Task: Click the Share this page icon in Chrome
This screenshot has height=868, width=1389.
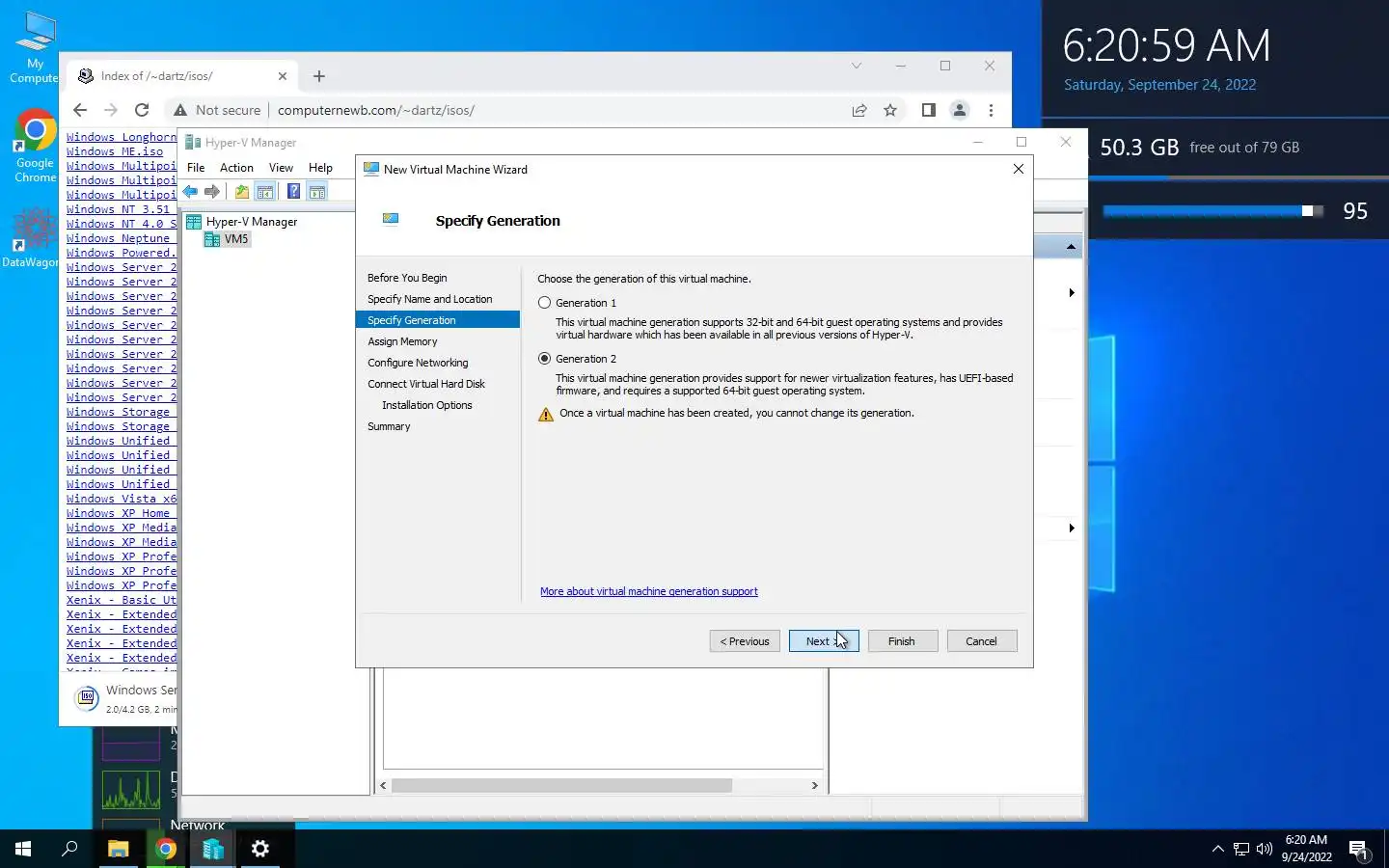Action: point(859,110)
